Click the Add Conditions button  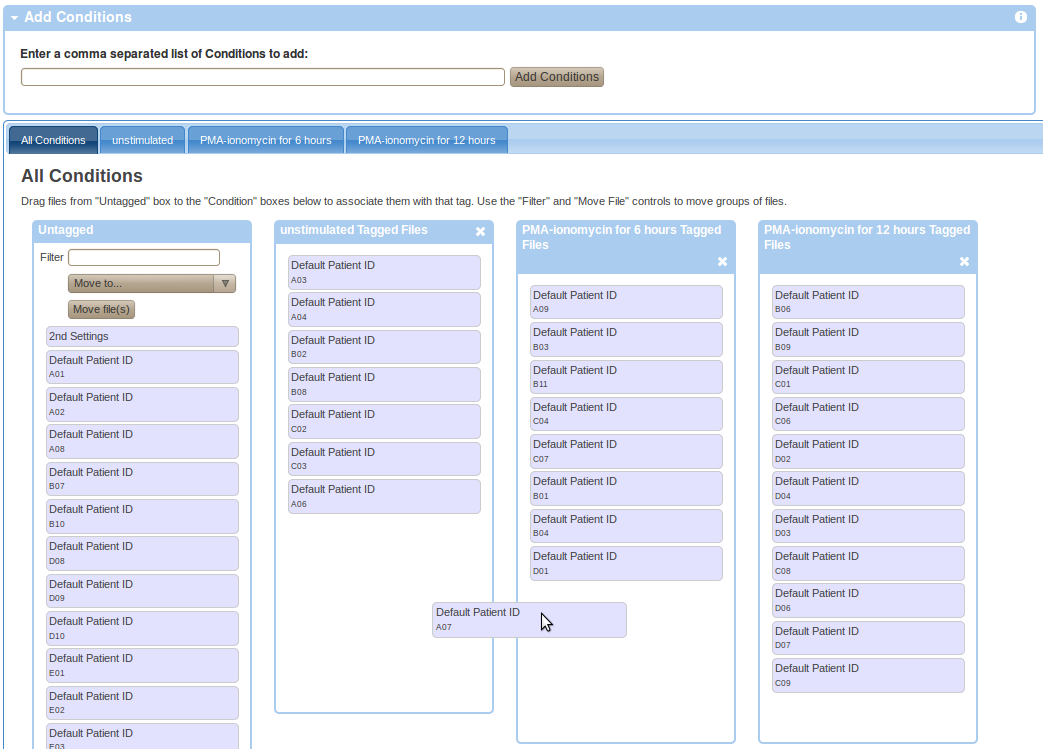click(x=556, y=76)
